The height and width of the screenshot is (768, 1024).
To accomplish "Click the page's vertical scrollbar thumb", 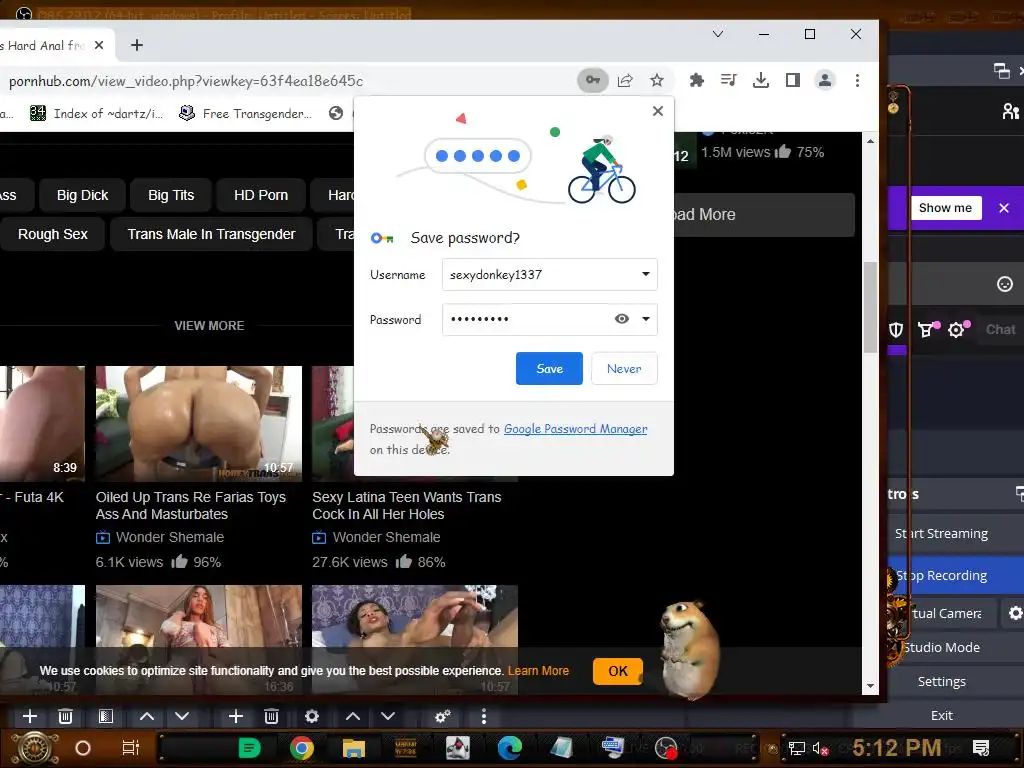I will (x=870, y=307).
